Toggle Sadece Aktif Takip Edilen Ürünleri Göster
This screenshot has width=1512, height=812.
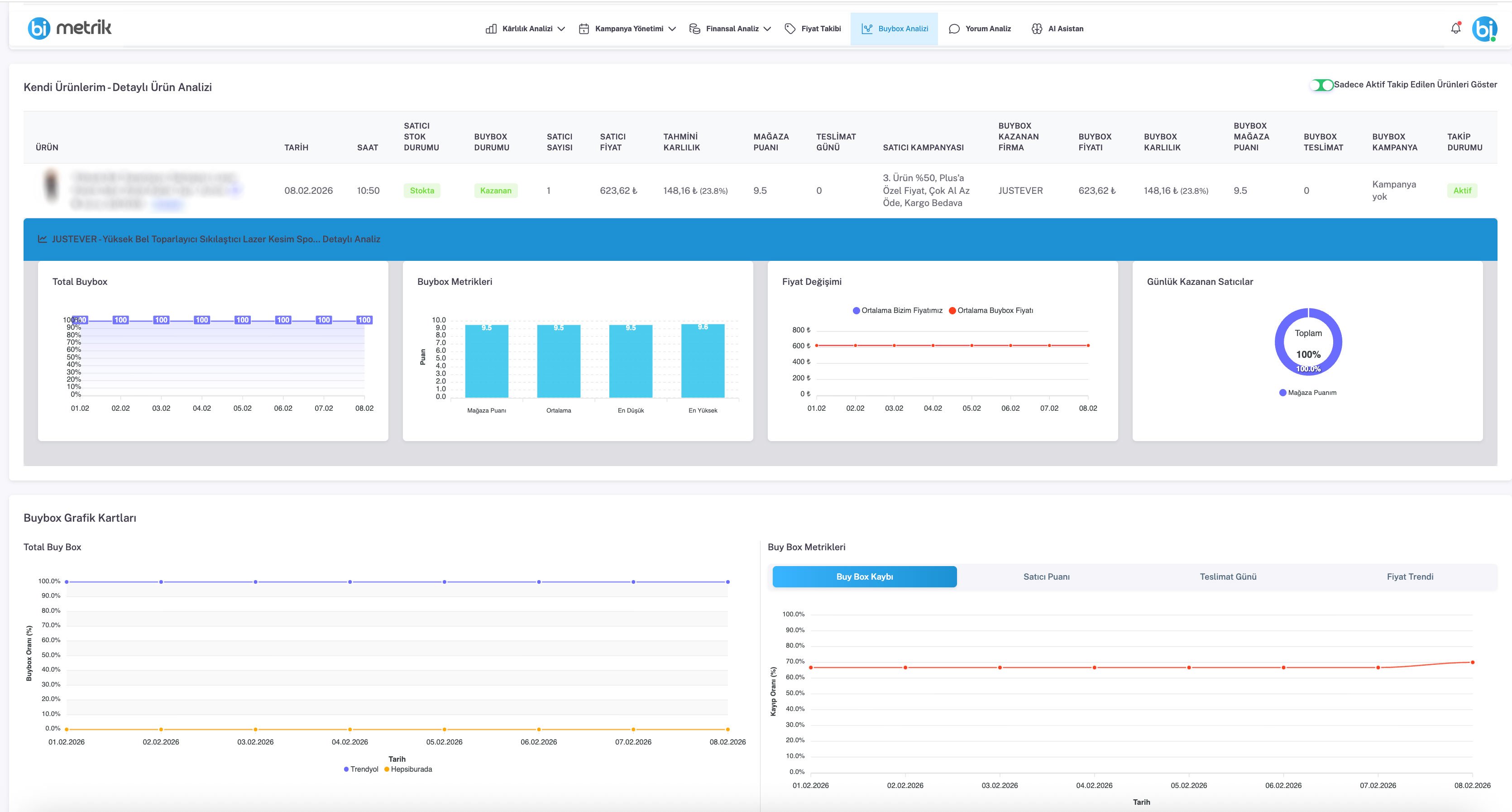click(x=1321, y=85)
